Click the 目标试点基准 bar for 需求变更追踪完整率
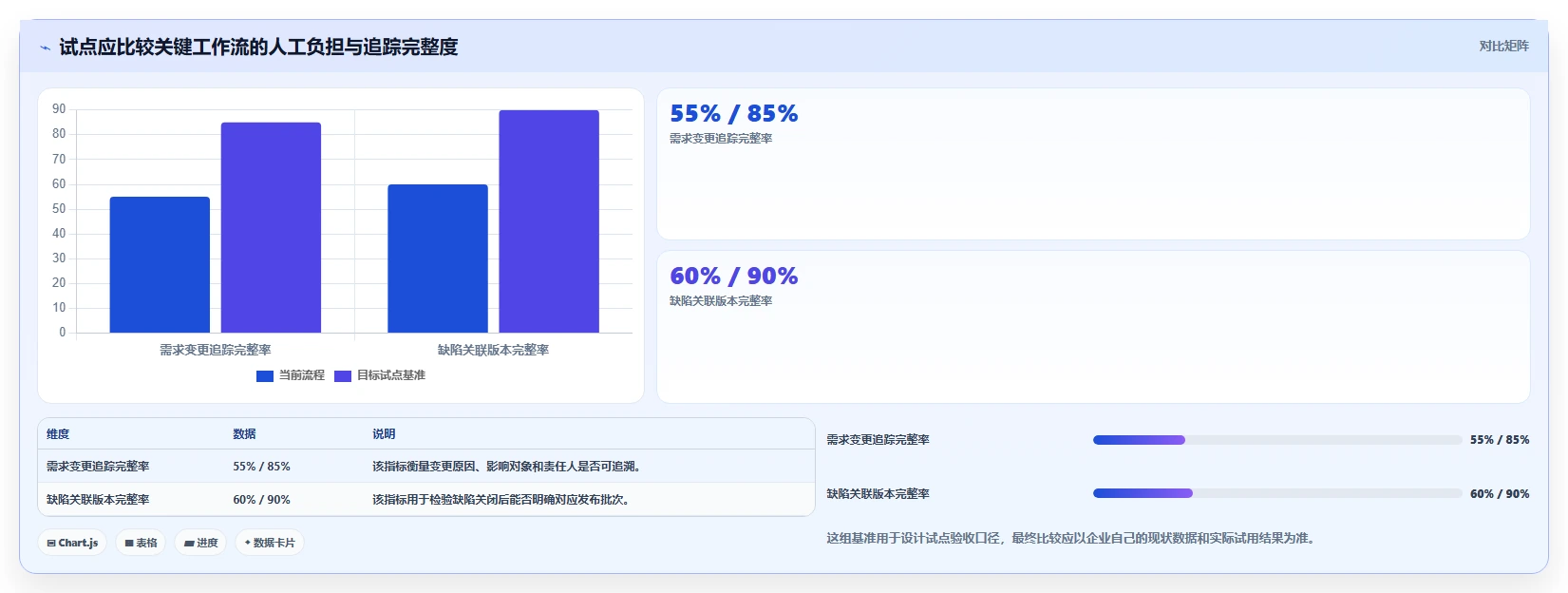This screenshot has height=593, width=1568. [x=271, y=227]
